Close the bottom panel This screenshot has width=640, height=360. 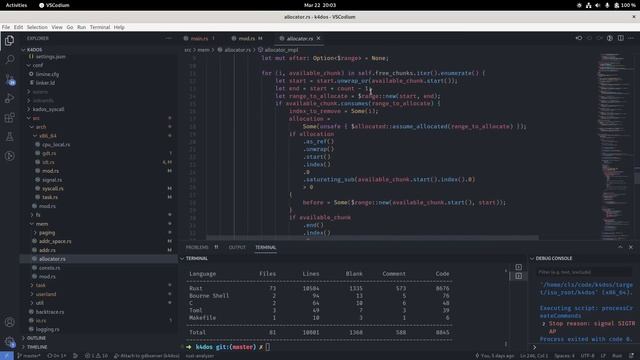pos(631,247)
